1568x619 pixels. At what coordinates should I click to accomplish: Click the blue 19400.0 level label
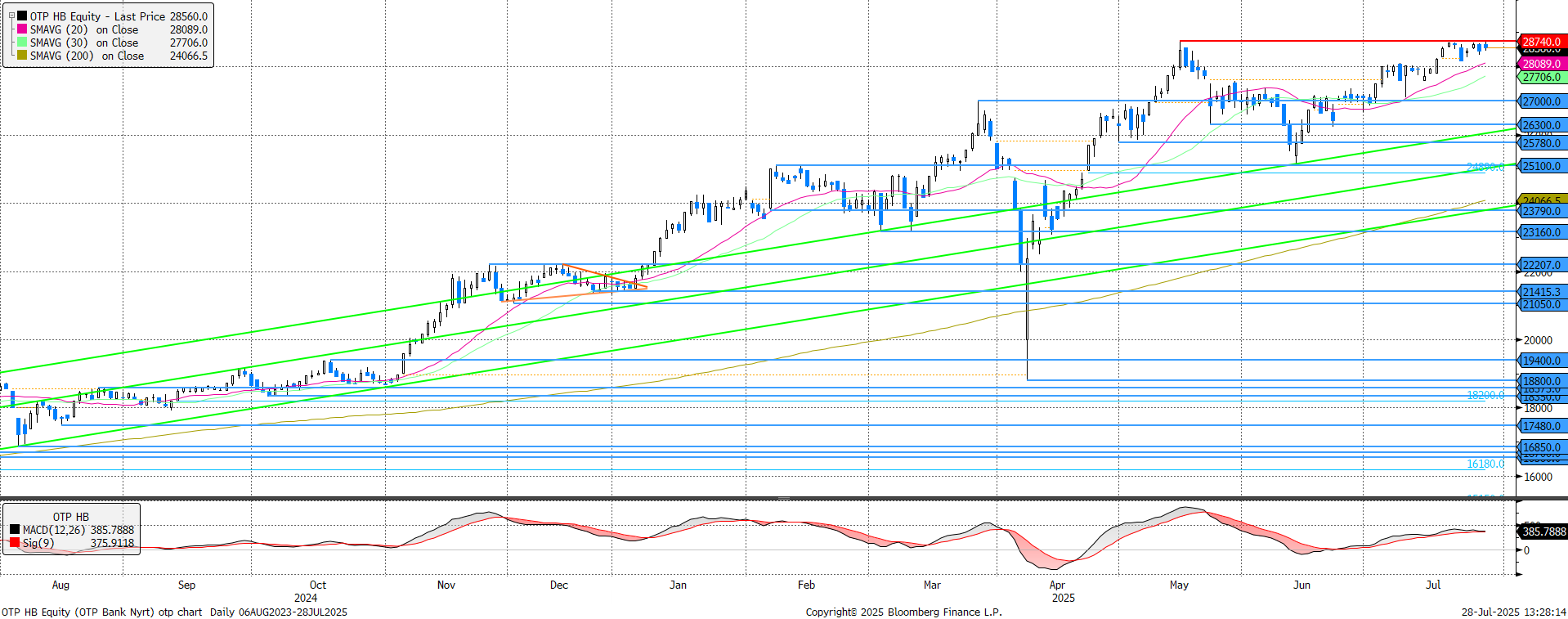(1543, 360)
